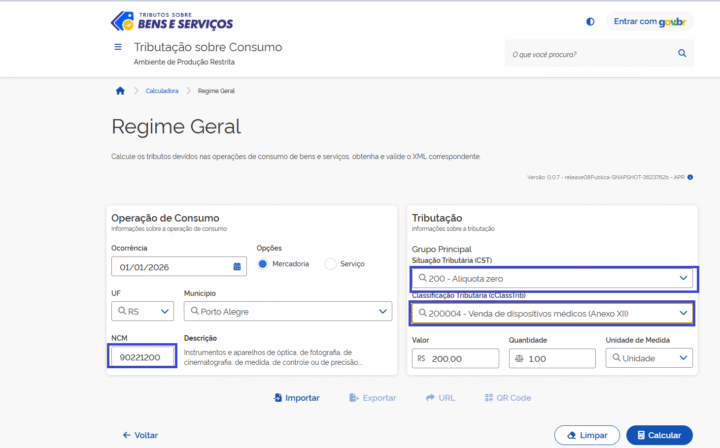The width and height of the screenshot is (720, 448).
Task: Expand the UF state dropdown
Action: pyautogui.click(x=142, y=312)
